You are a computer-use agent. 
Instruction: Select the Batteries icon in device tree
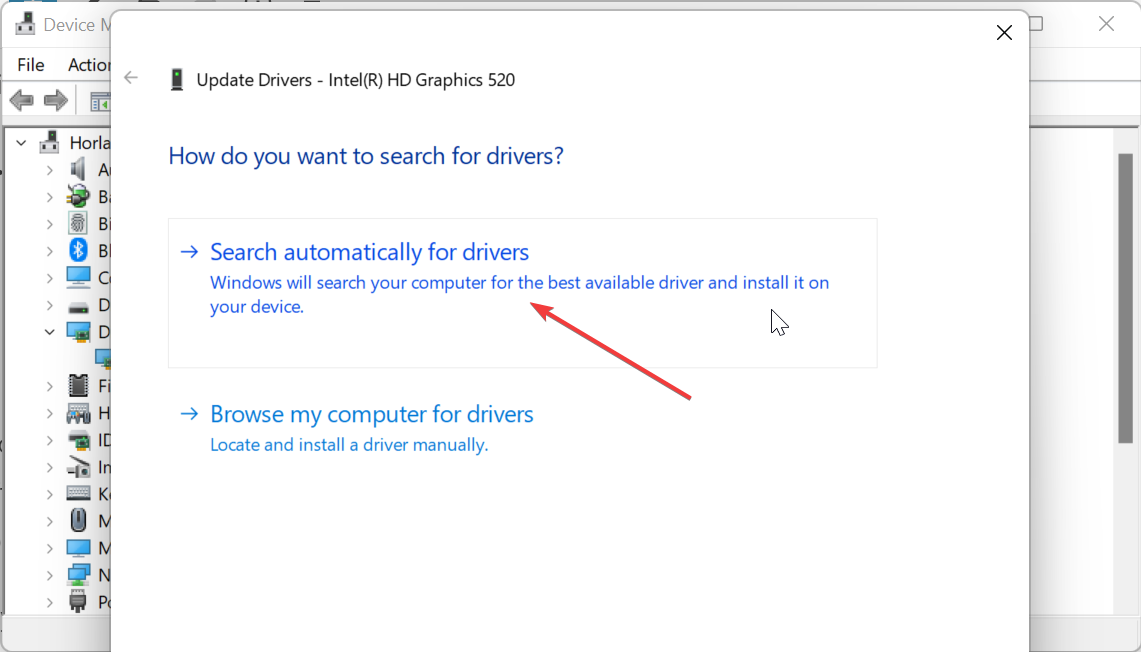coord(78,196)
